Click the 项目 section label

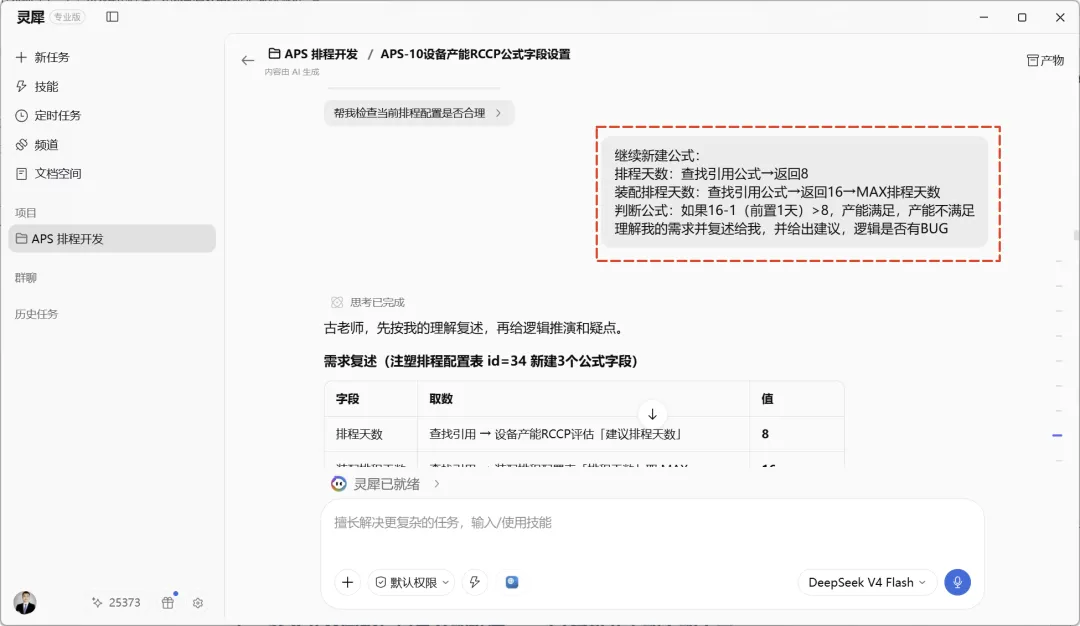pyautogui.click(x=26, y=213)
